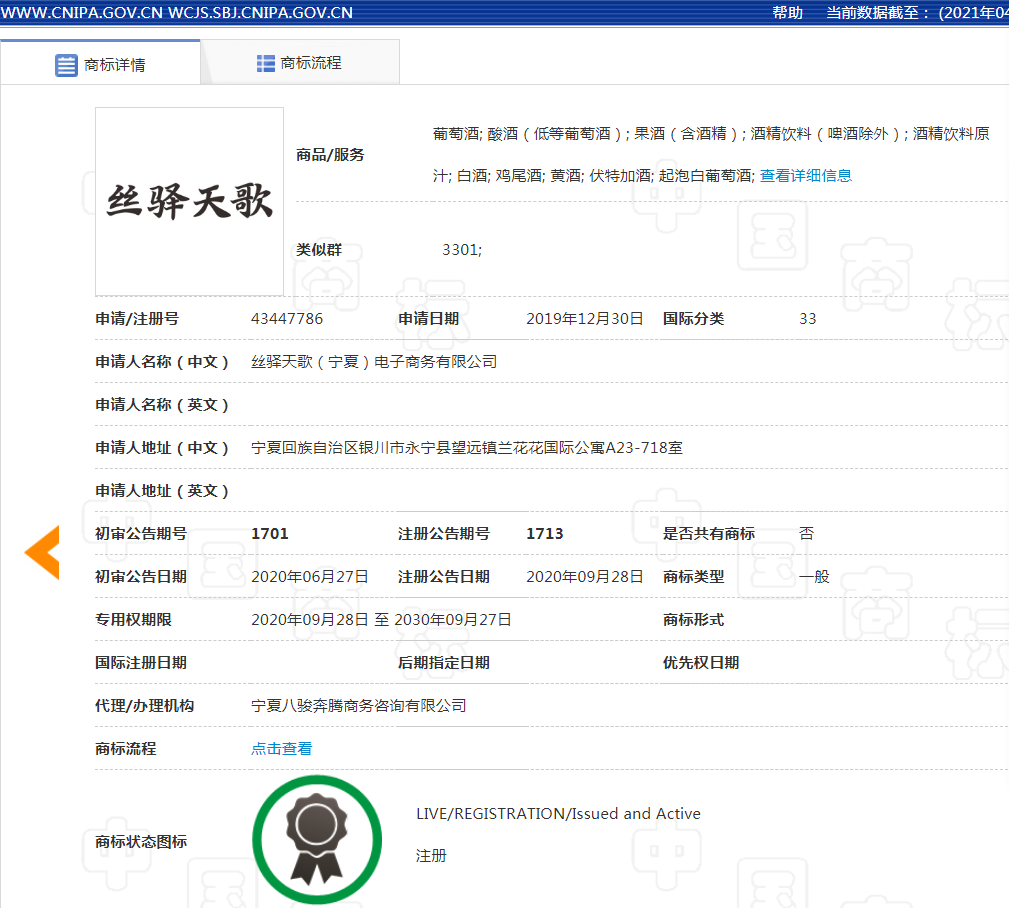Click the 商标流程 row label
This screenshot has width=1009, height=908.
click(125, 748)
